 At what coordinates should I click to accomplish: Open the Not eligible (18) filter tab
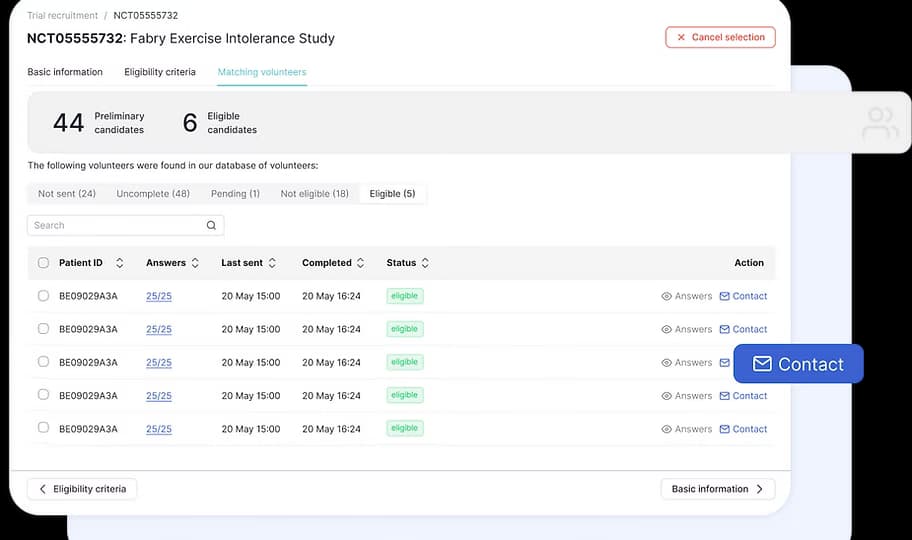click(314, 194)
